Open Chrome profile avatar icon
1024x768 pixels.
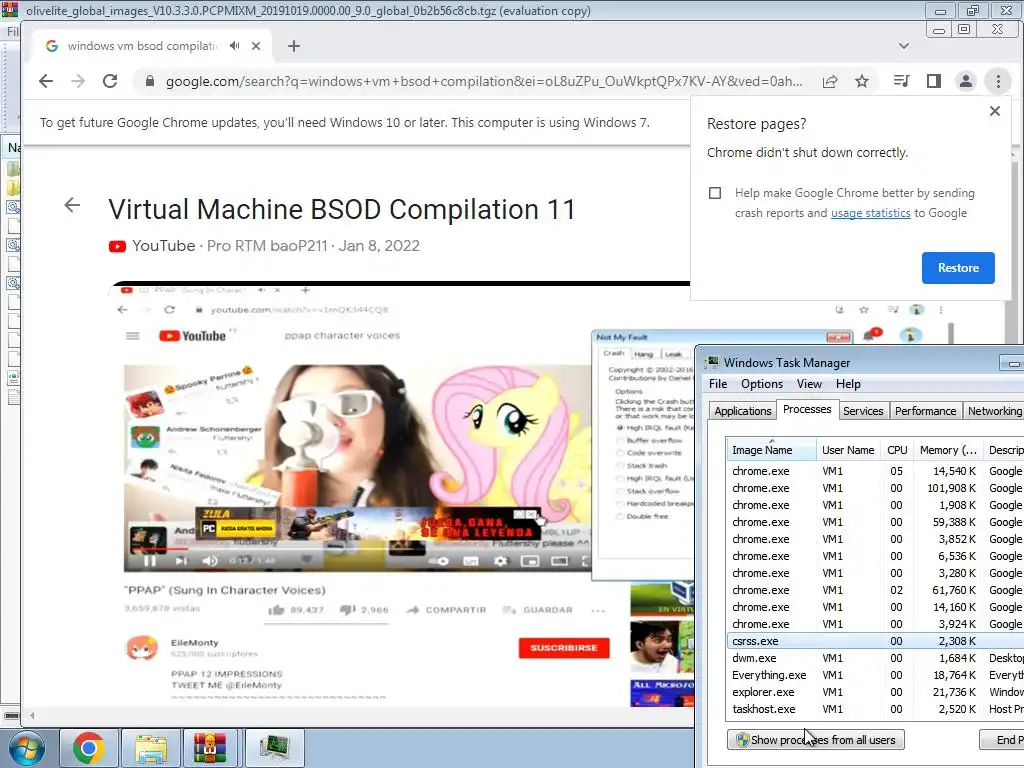click(x=965, y=81)
